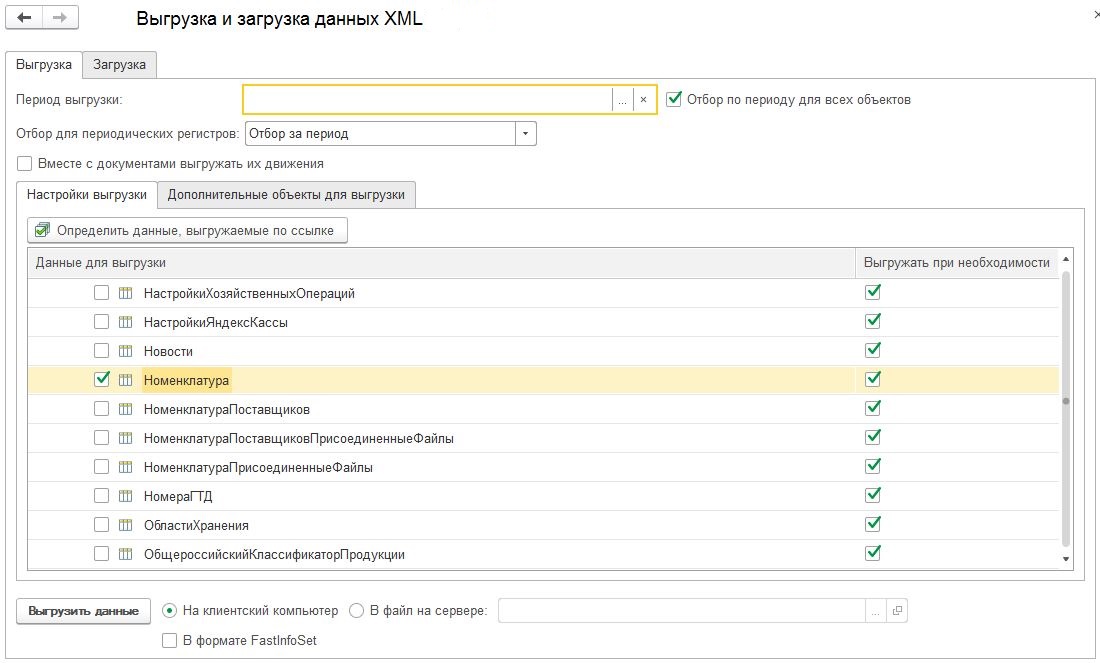Select the В файл на сервере radio button

[355, 610]
